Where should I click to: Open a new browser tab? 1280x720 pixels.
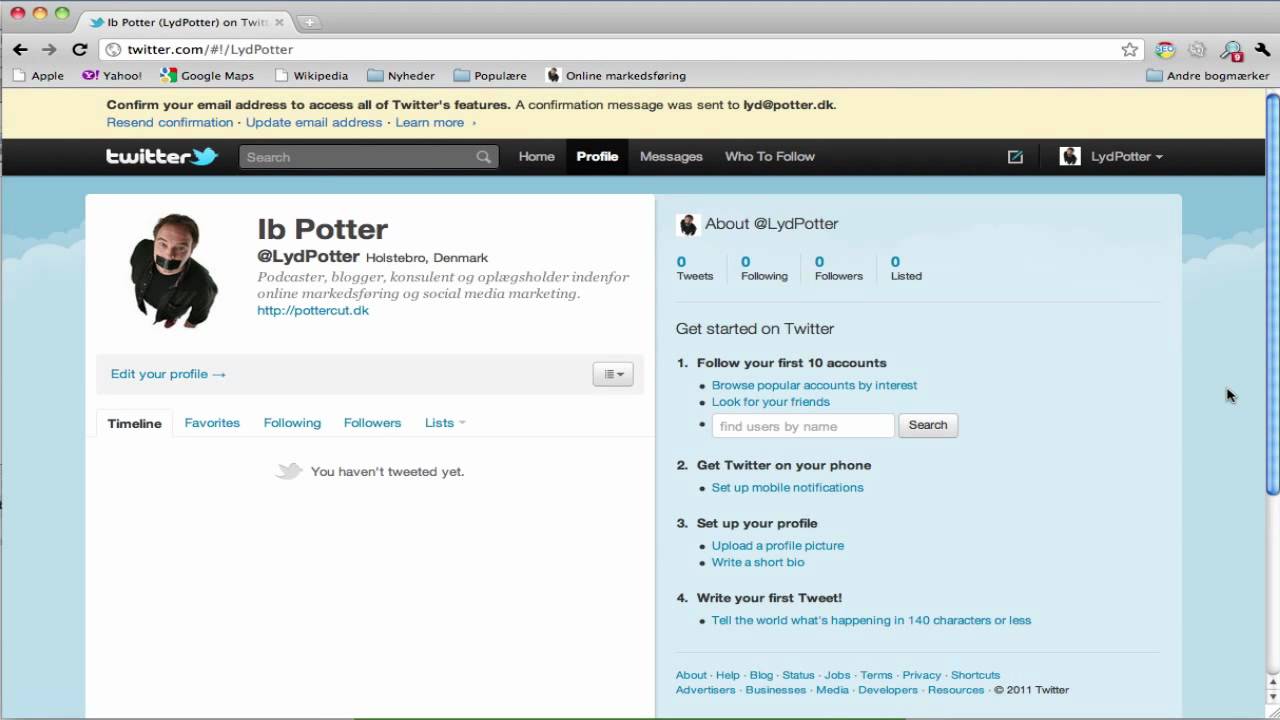point(309,22)
